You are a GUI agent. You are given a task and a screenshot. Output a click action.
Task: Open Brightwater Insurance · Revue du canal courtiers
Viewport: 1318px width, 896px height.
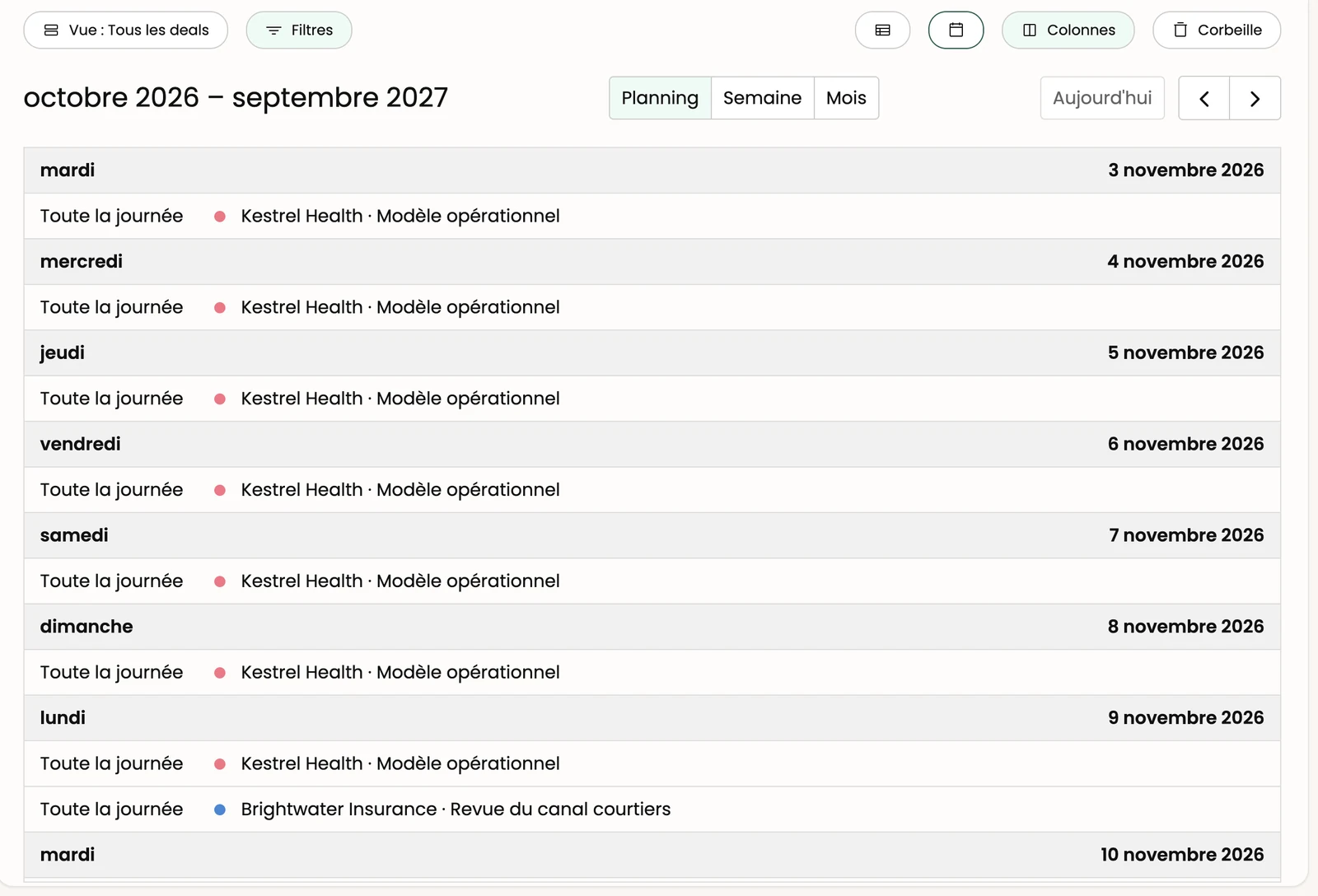652,810
